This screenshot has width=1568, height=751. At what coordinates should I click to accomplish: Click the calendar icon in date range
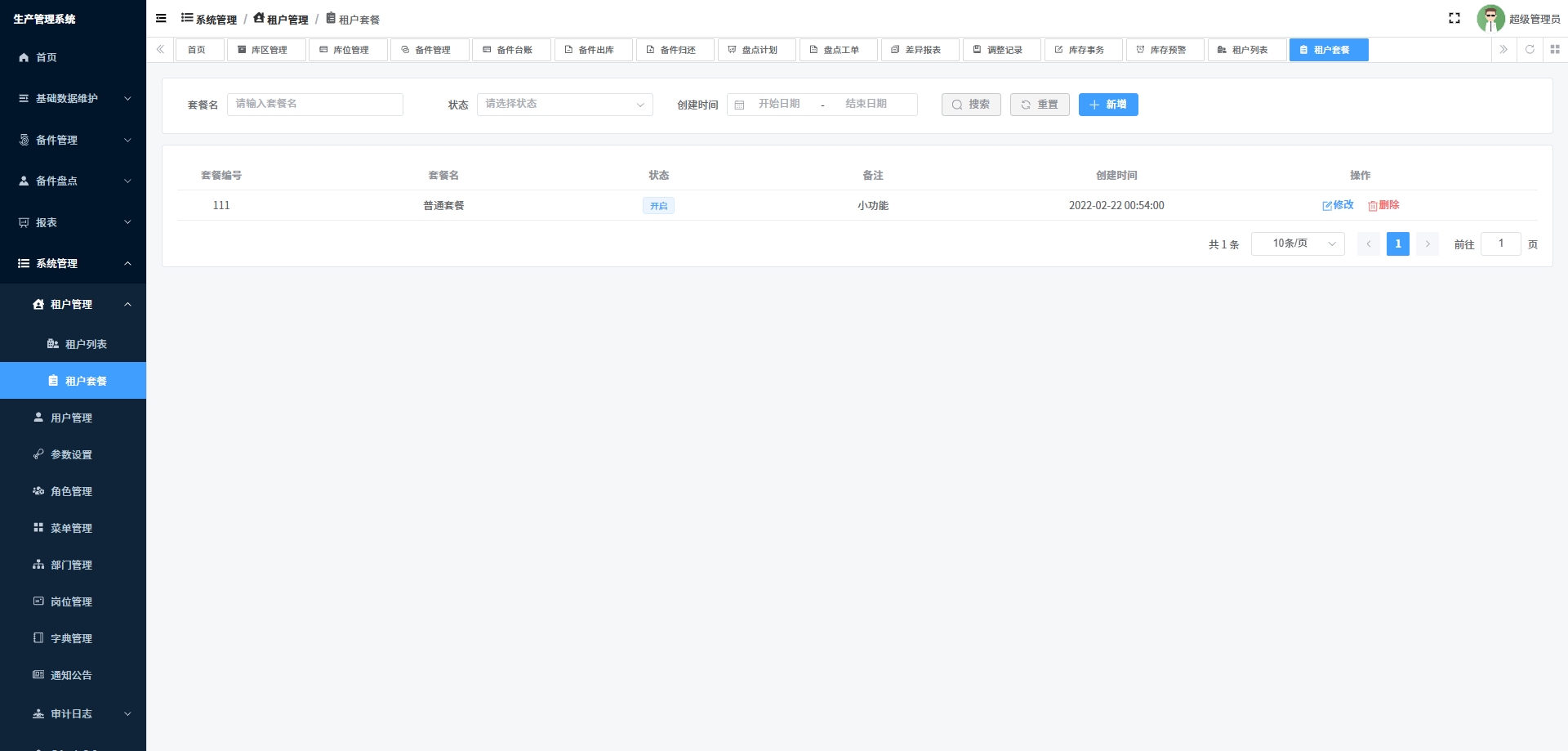(739, 105)
